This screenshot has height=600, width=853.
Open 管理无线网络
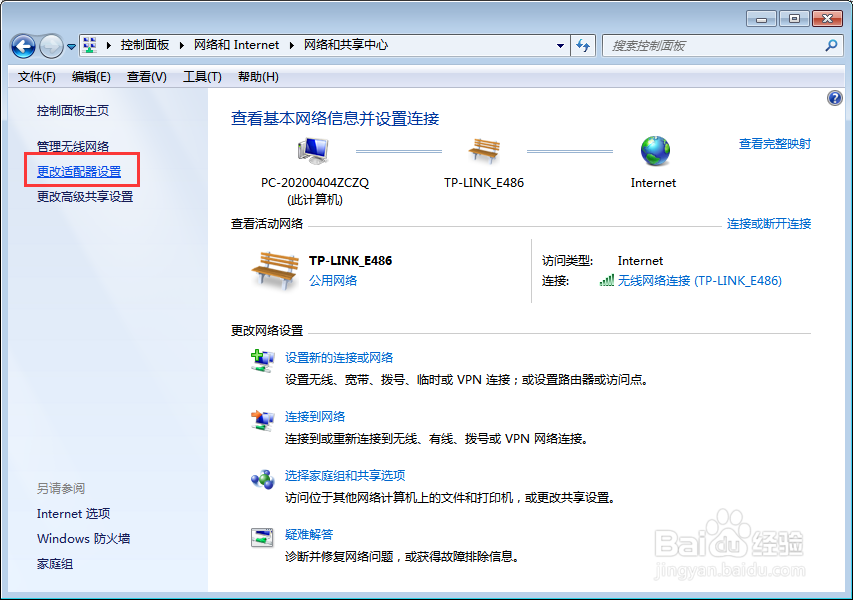pos(72,146)
